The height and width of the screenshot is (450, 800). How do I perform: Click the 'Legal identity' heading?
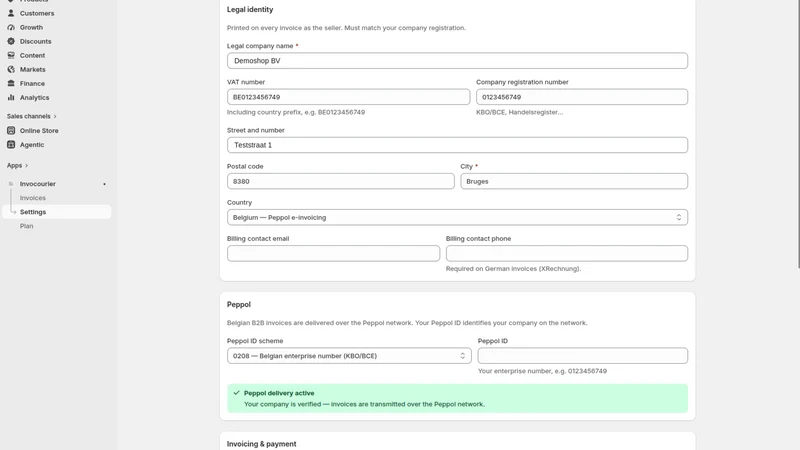pos(250,10)
